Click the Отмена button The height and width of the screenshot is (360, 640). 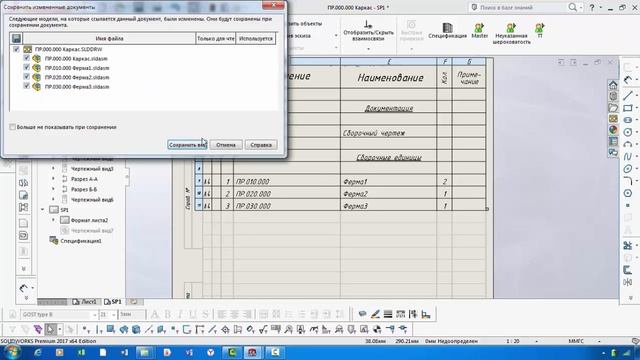[226, 145]
